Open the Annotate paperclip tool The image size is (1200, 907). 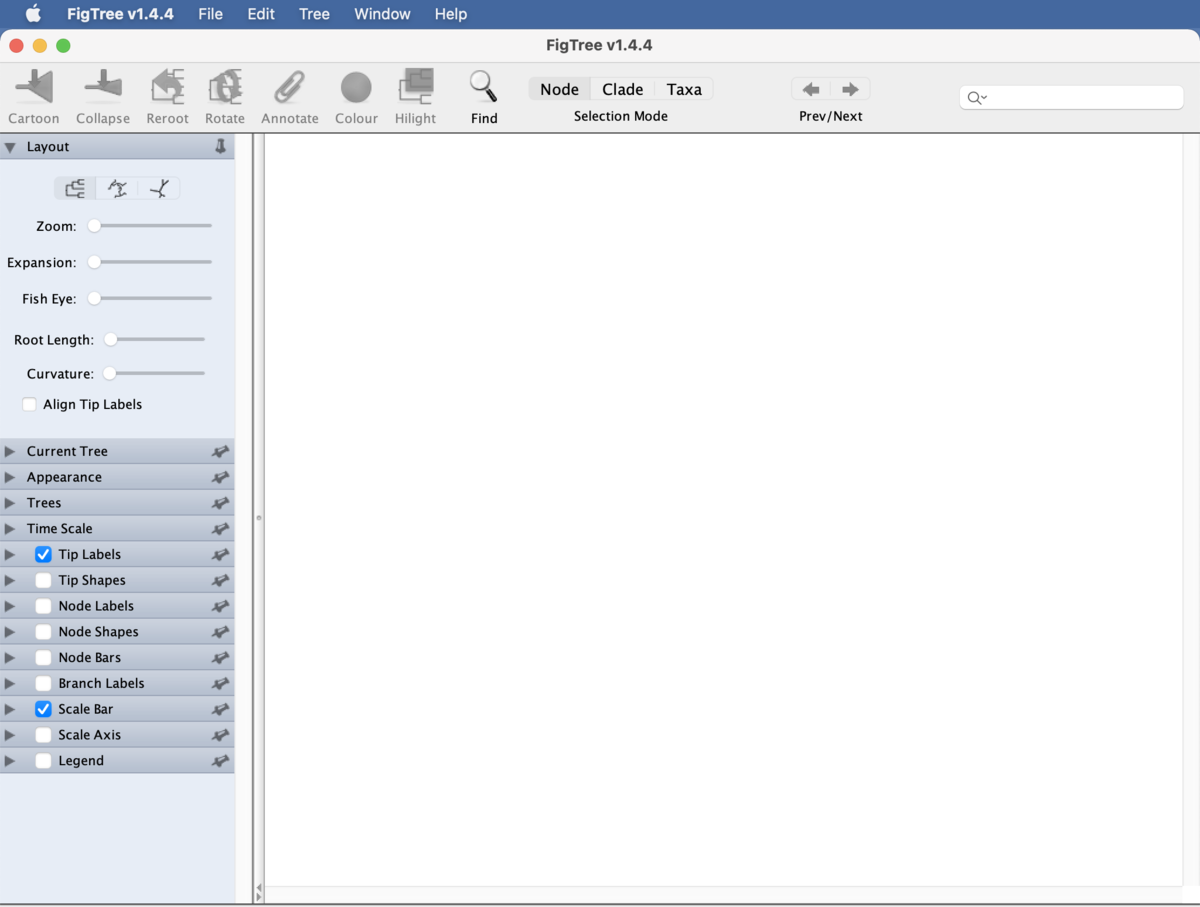(290, 87)
